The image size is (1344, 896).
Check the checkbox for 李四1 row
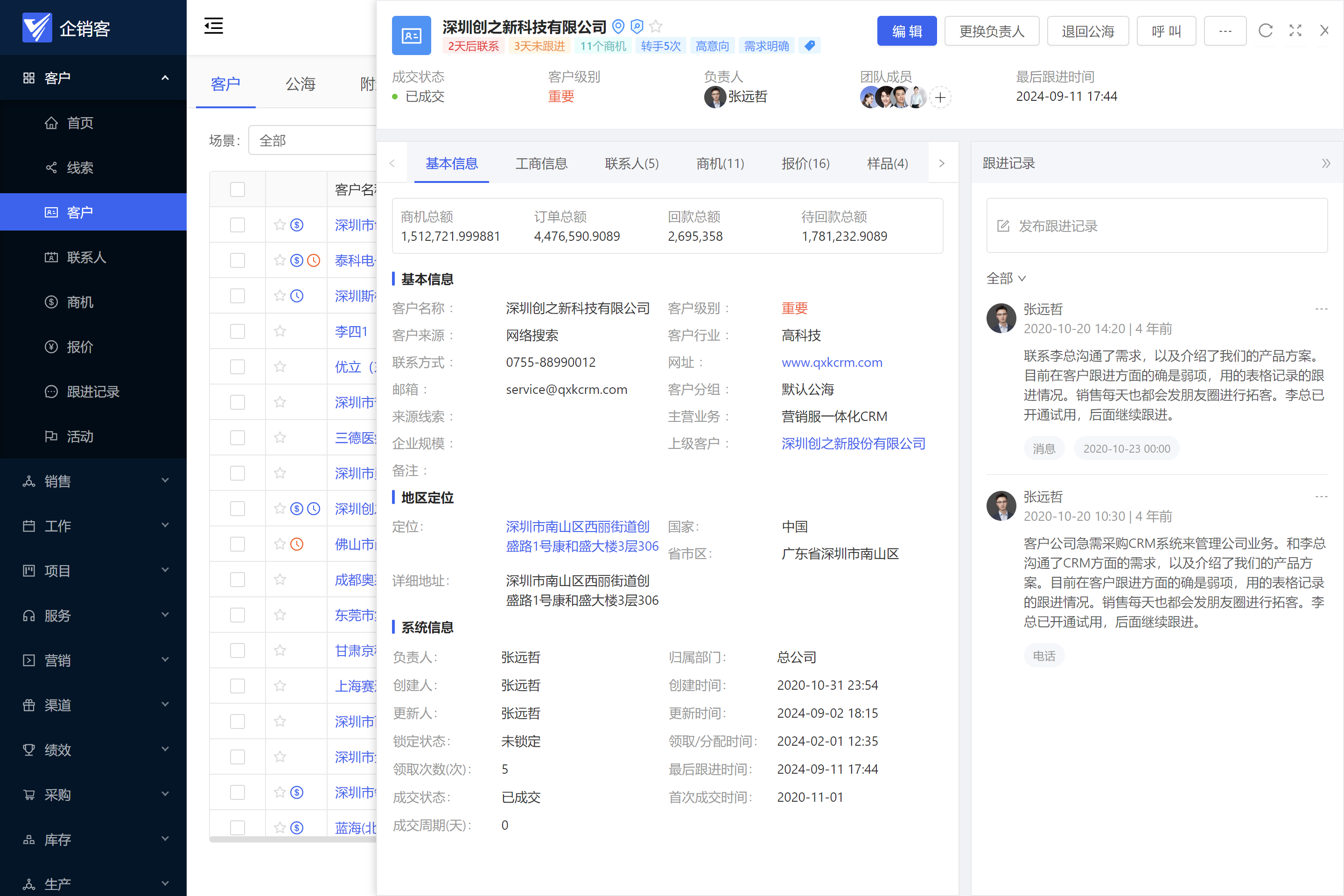[x=237, y=331]
